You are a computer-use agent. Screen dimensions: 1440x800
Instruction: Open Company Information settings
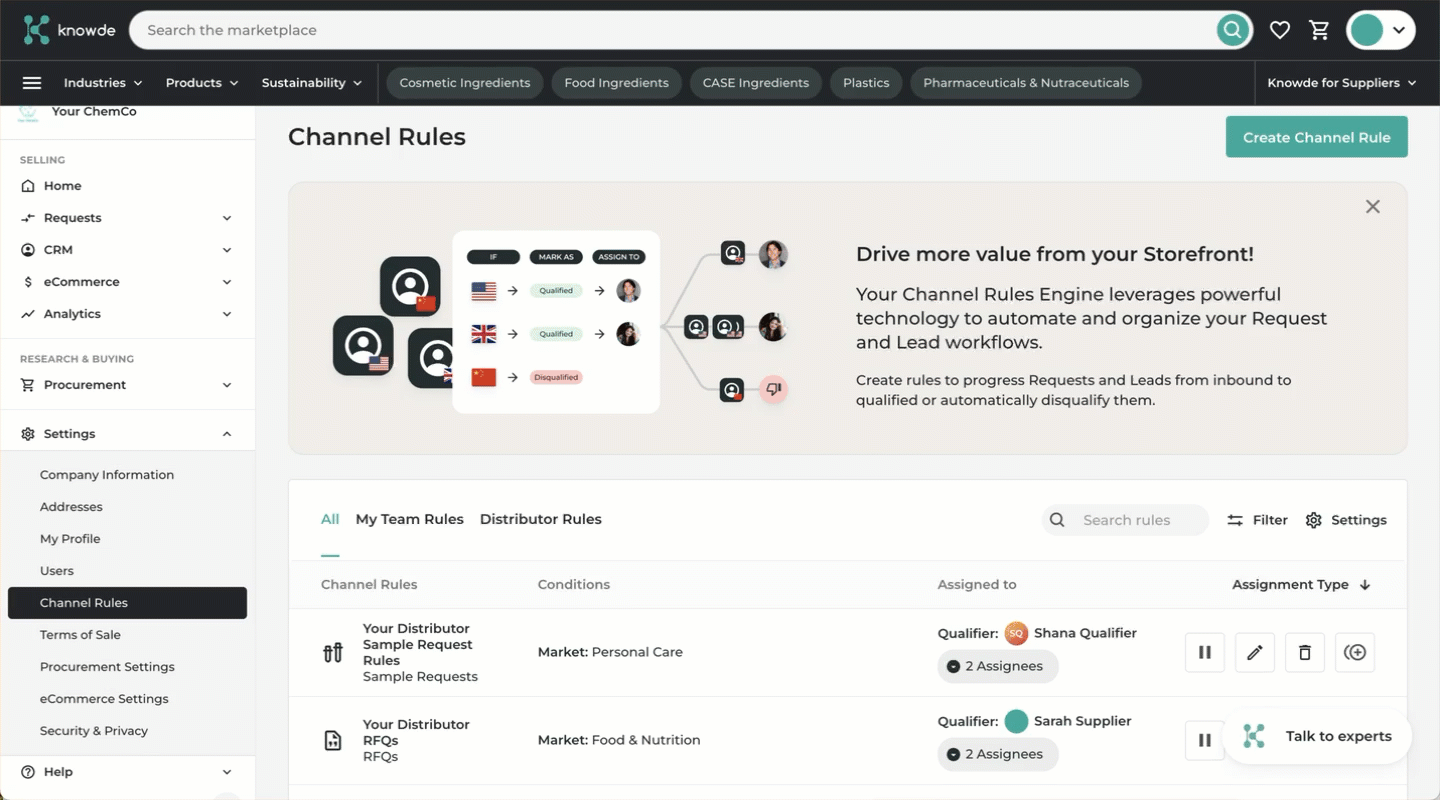[107, 475]
